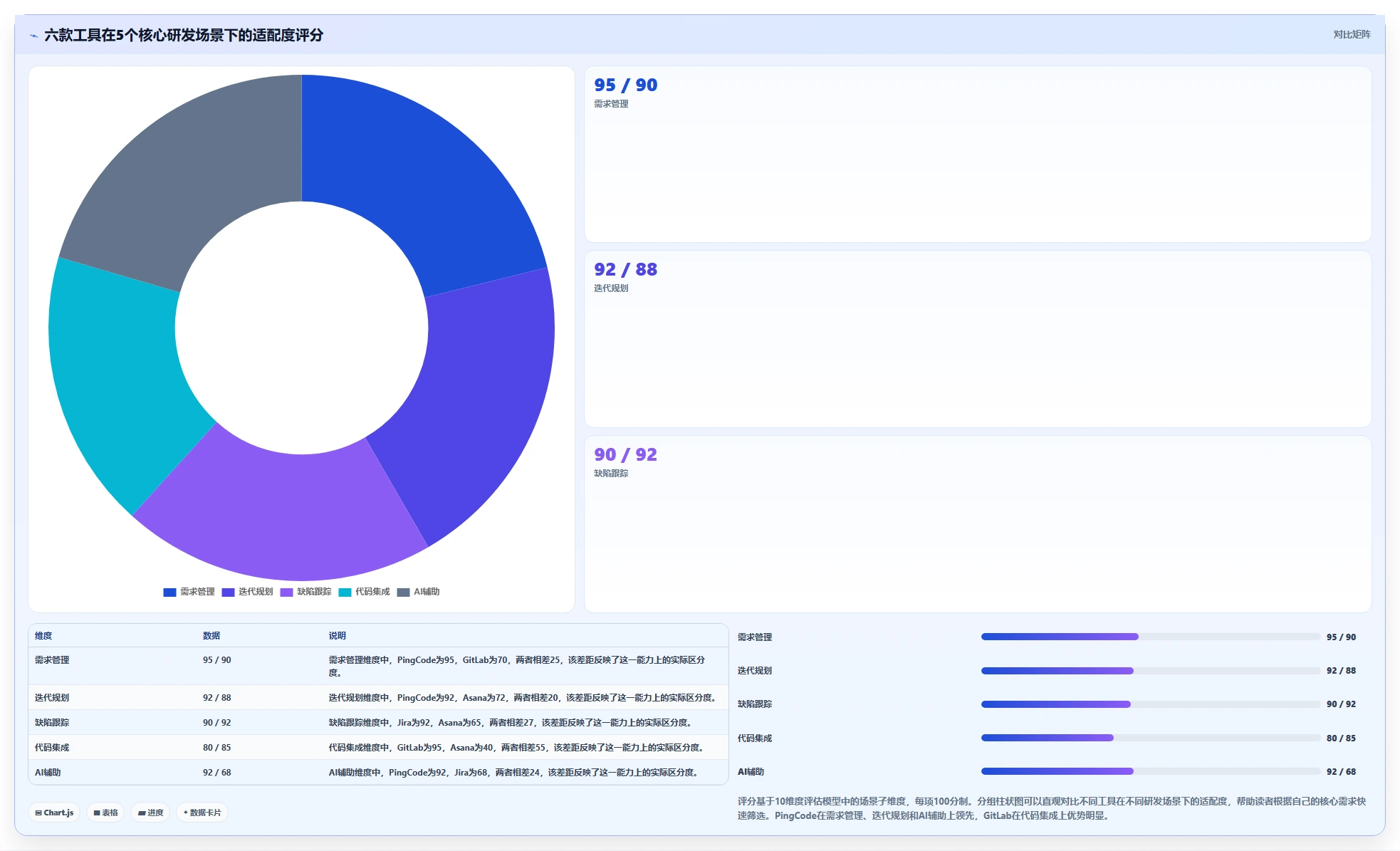The height and width of the screenshot is (851, 1400).
Task: Toggle the 缺陷跟踪 legend item under the donut
Action: tap(305, 592)
